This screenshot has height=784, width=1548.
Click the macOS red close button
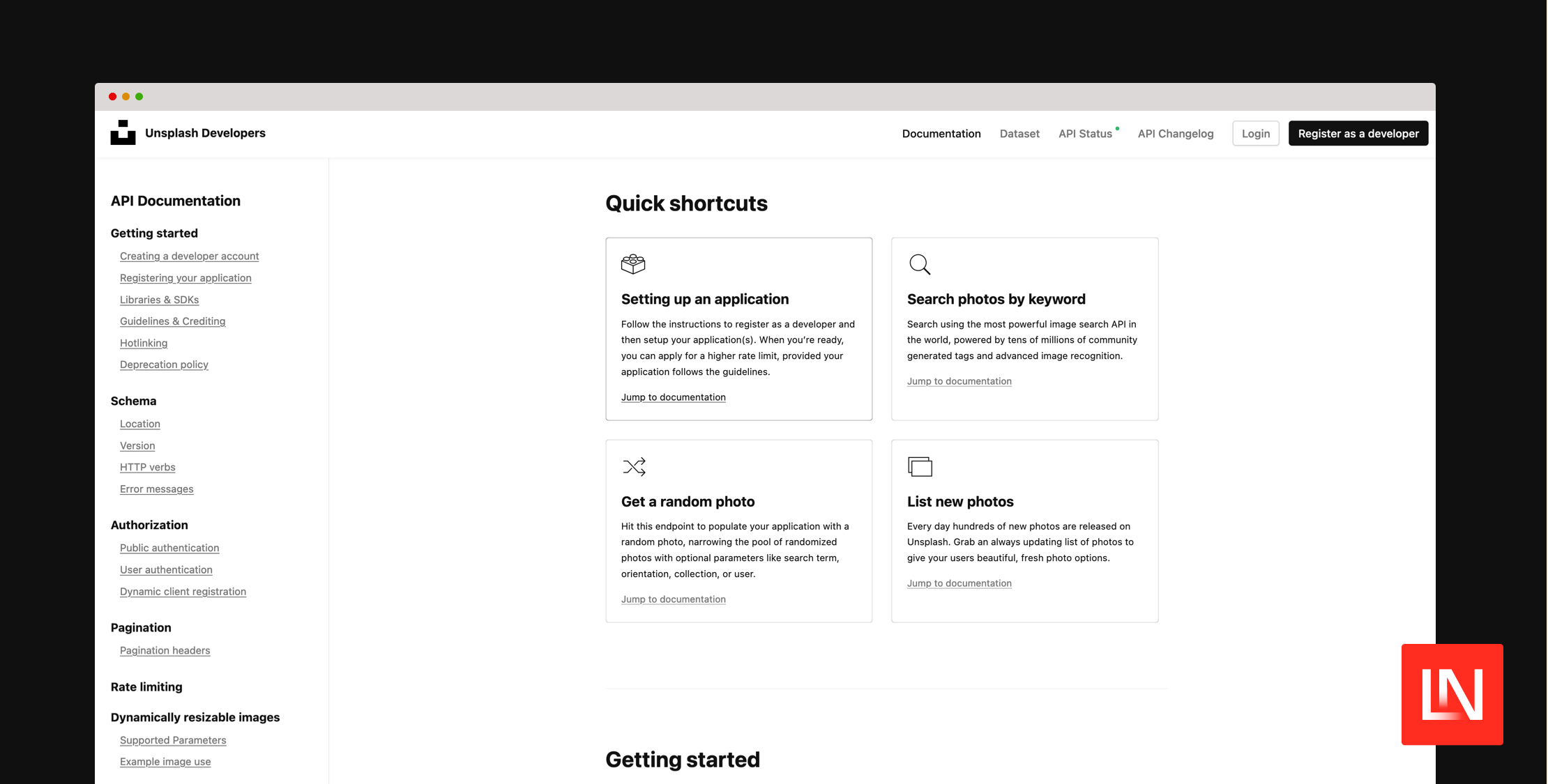[113, 97]
